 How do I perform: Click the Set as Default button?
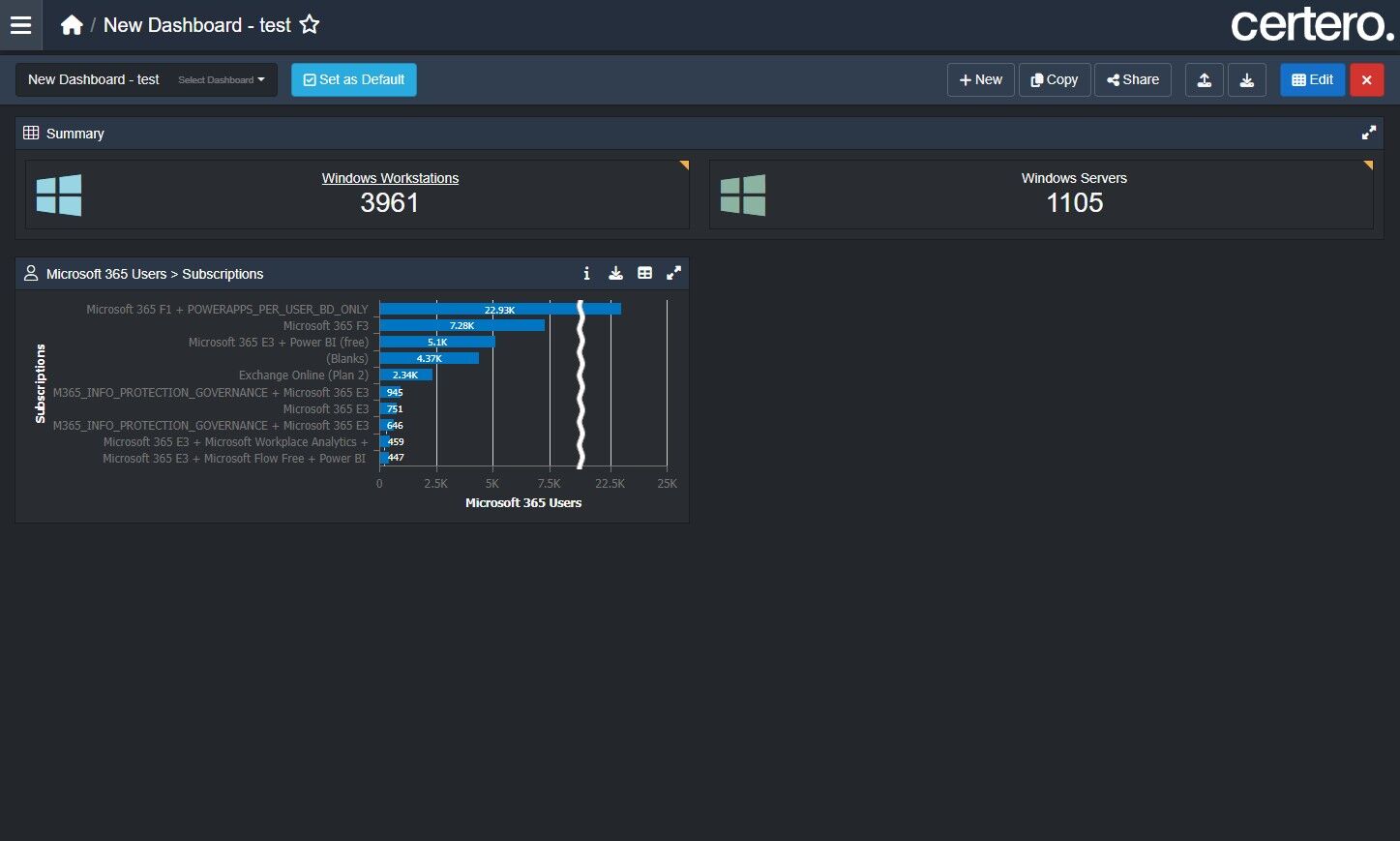point(354,79)
